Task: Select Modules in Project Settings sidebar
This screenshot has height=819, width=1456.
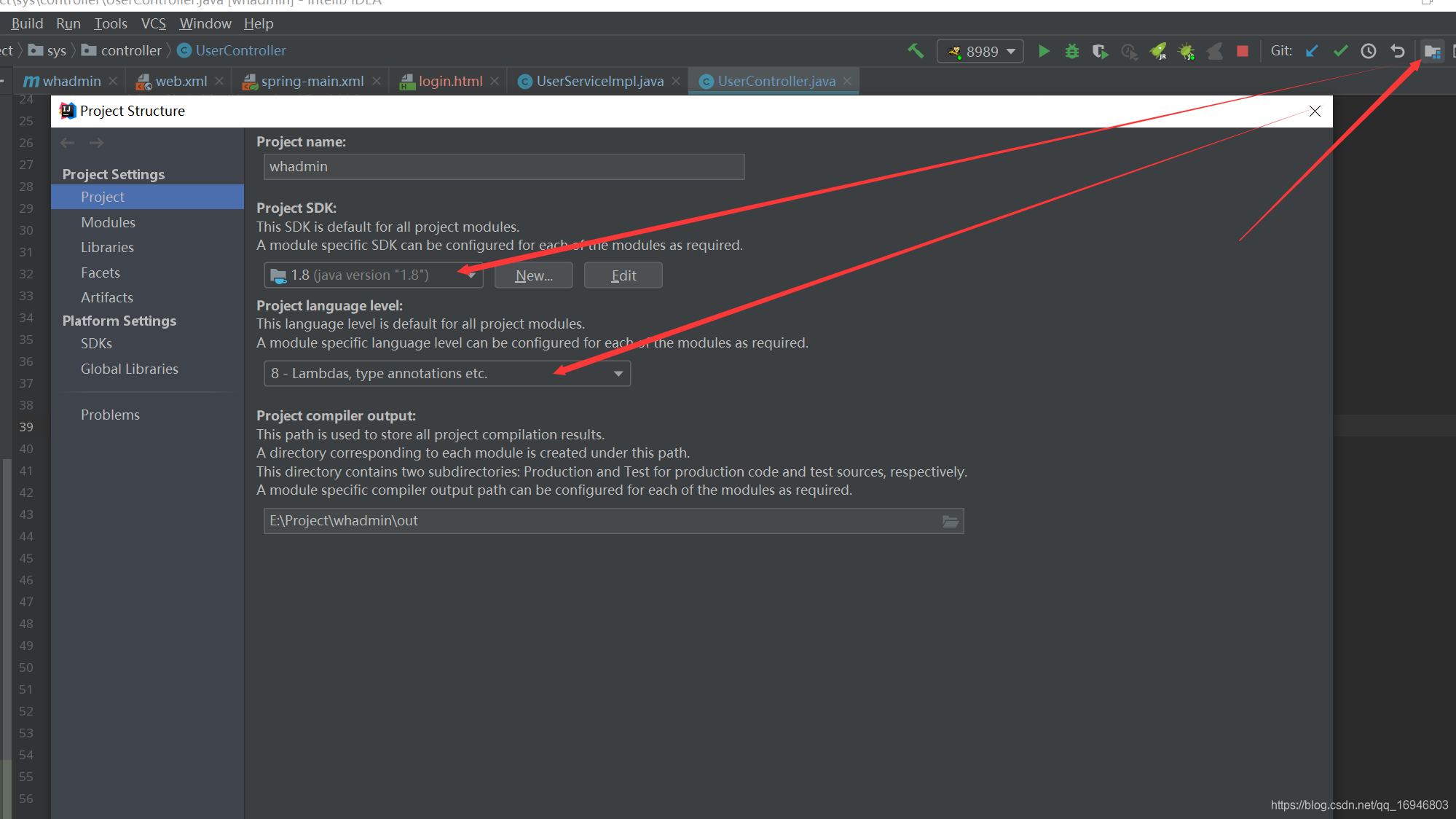Action: click(108, 222)
